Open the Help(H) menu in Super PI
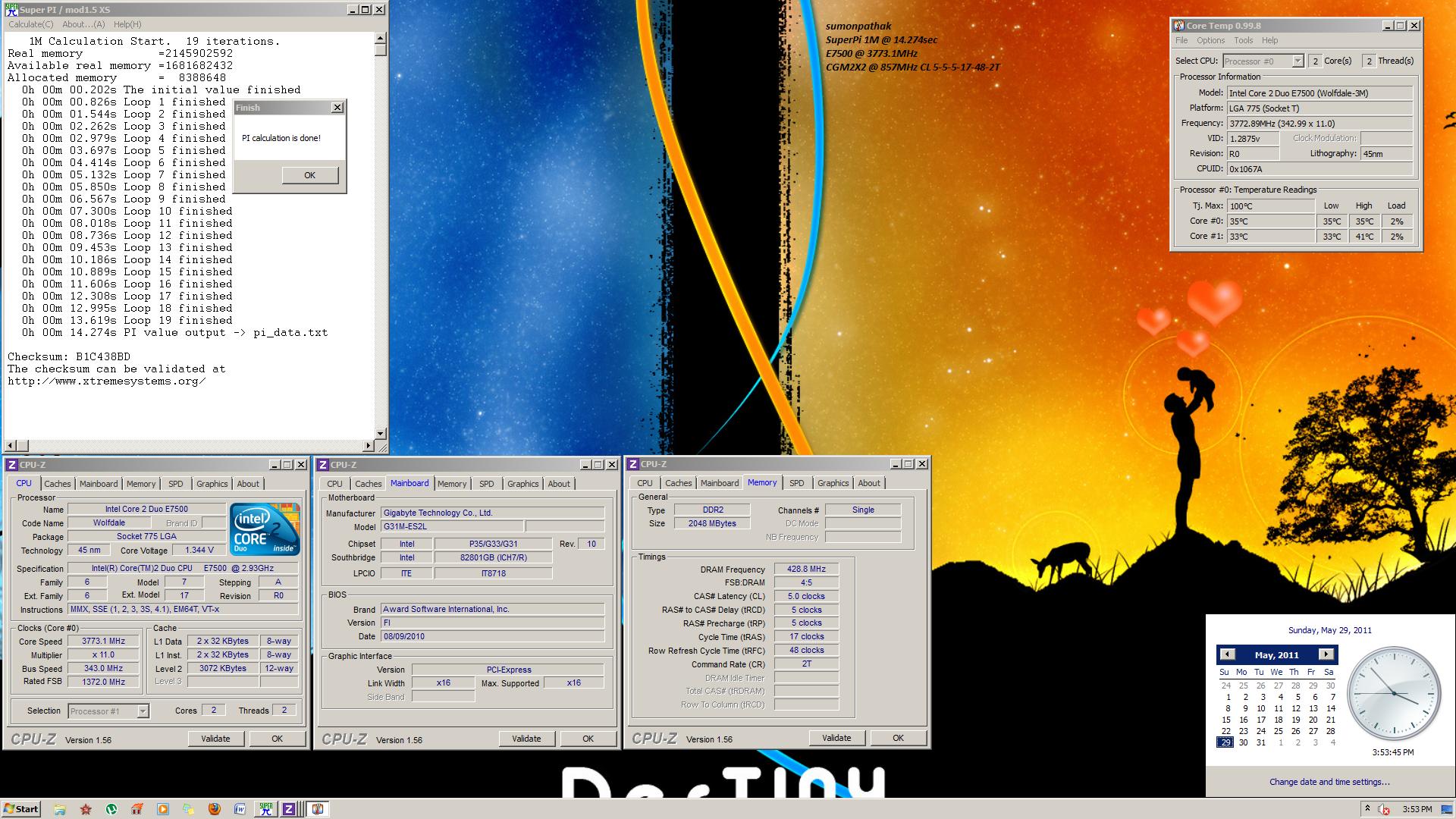Image resolution: width=1456 pixels, height=819 pixels. click(127, 24)
